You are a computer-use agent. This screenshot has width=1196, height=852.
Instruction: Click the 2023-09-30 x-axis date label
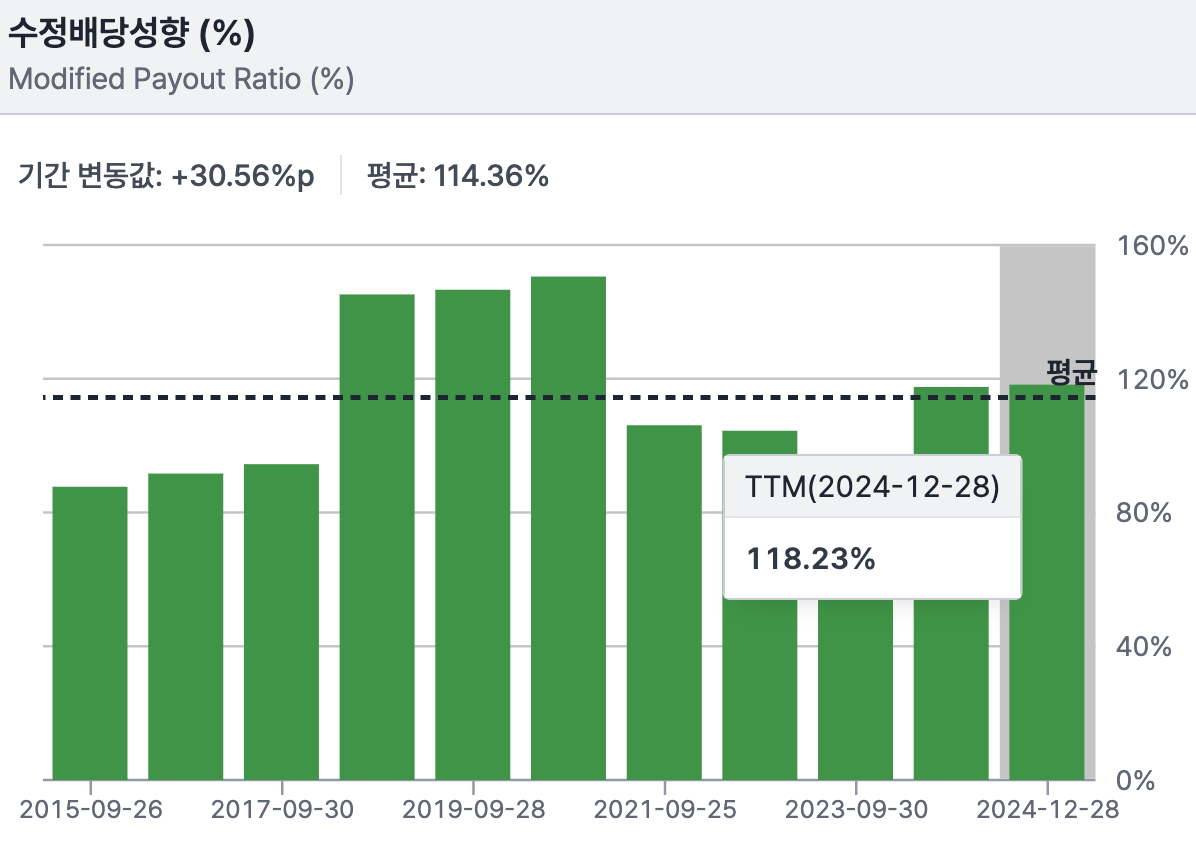(856, 809)
